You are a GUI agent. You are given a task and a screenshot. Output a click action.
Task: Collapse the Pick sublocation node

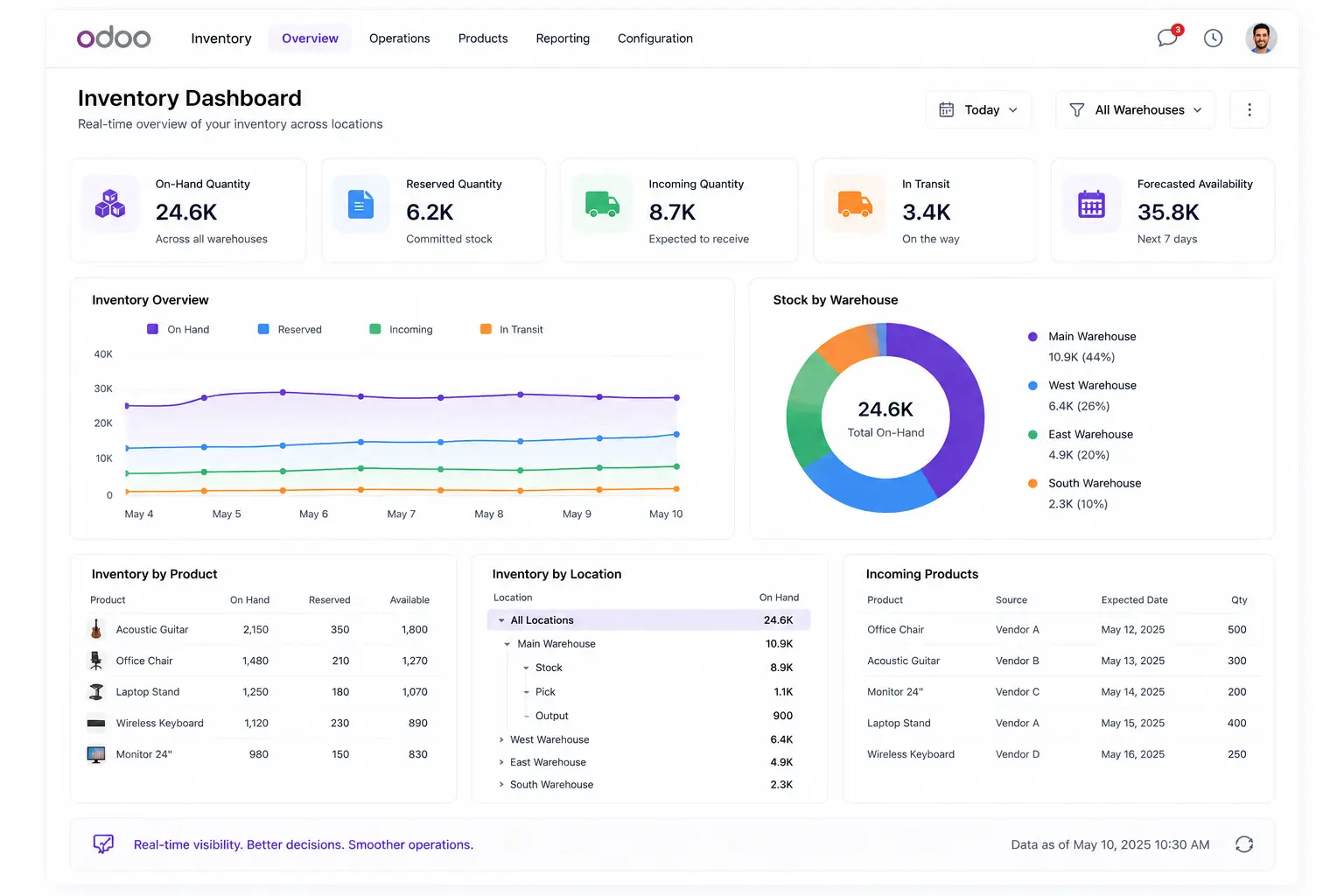pos(526,692)
